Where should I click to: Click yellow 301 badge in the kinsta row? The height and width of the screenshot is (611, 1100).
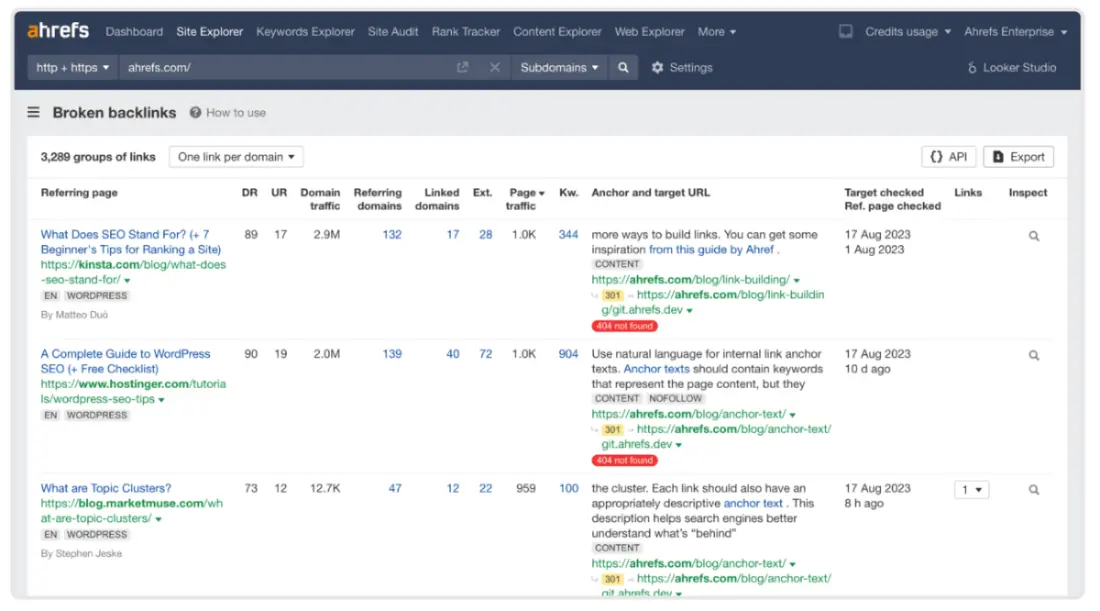[612, 295]
